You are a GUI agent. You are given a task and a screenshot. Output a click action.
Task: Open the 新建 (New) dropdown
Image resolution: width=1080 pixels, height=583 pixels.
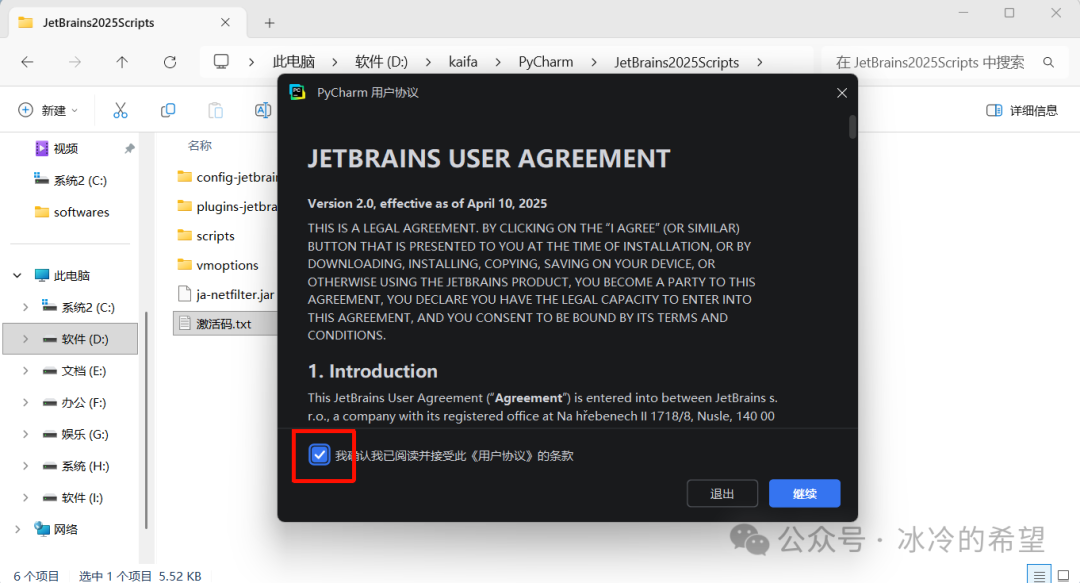click(x=48, y=110)
